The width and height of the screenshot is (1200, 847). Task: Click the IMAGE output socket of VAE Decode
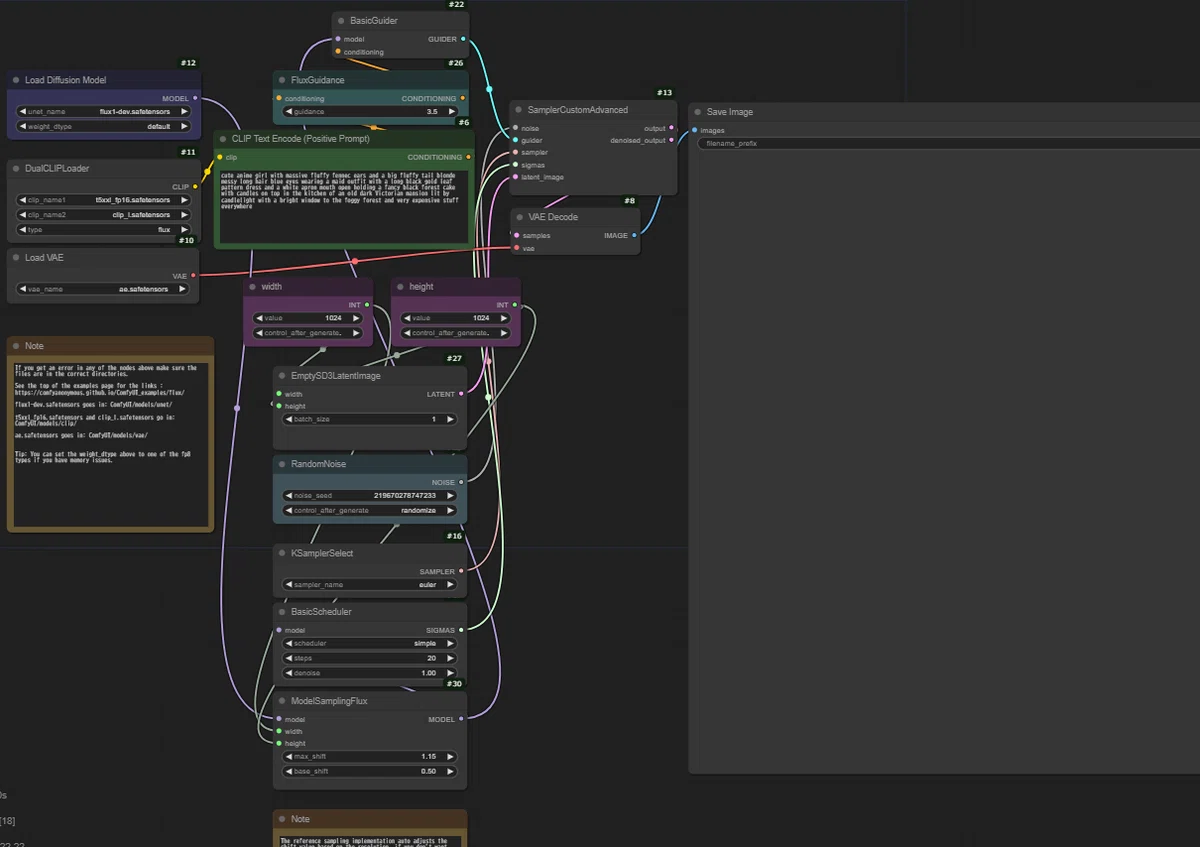pyautogui.click(x=635, y=236)
